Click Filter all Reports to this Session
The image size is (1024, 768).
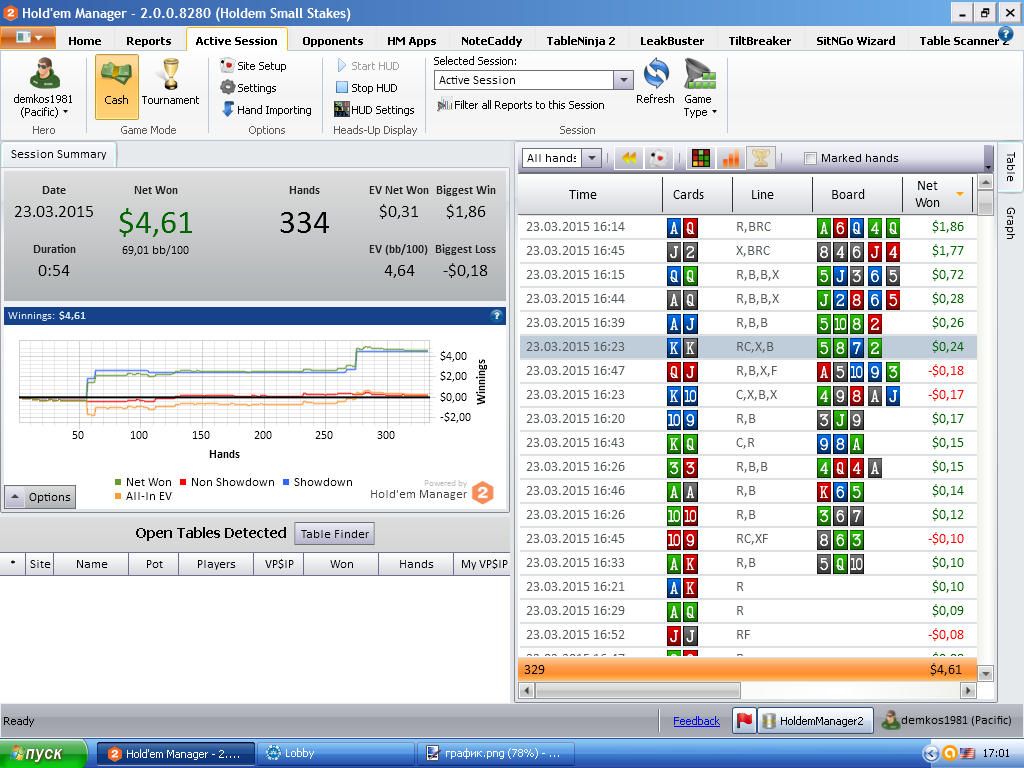(x=521, y=104)
